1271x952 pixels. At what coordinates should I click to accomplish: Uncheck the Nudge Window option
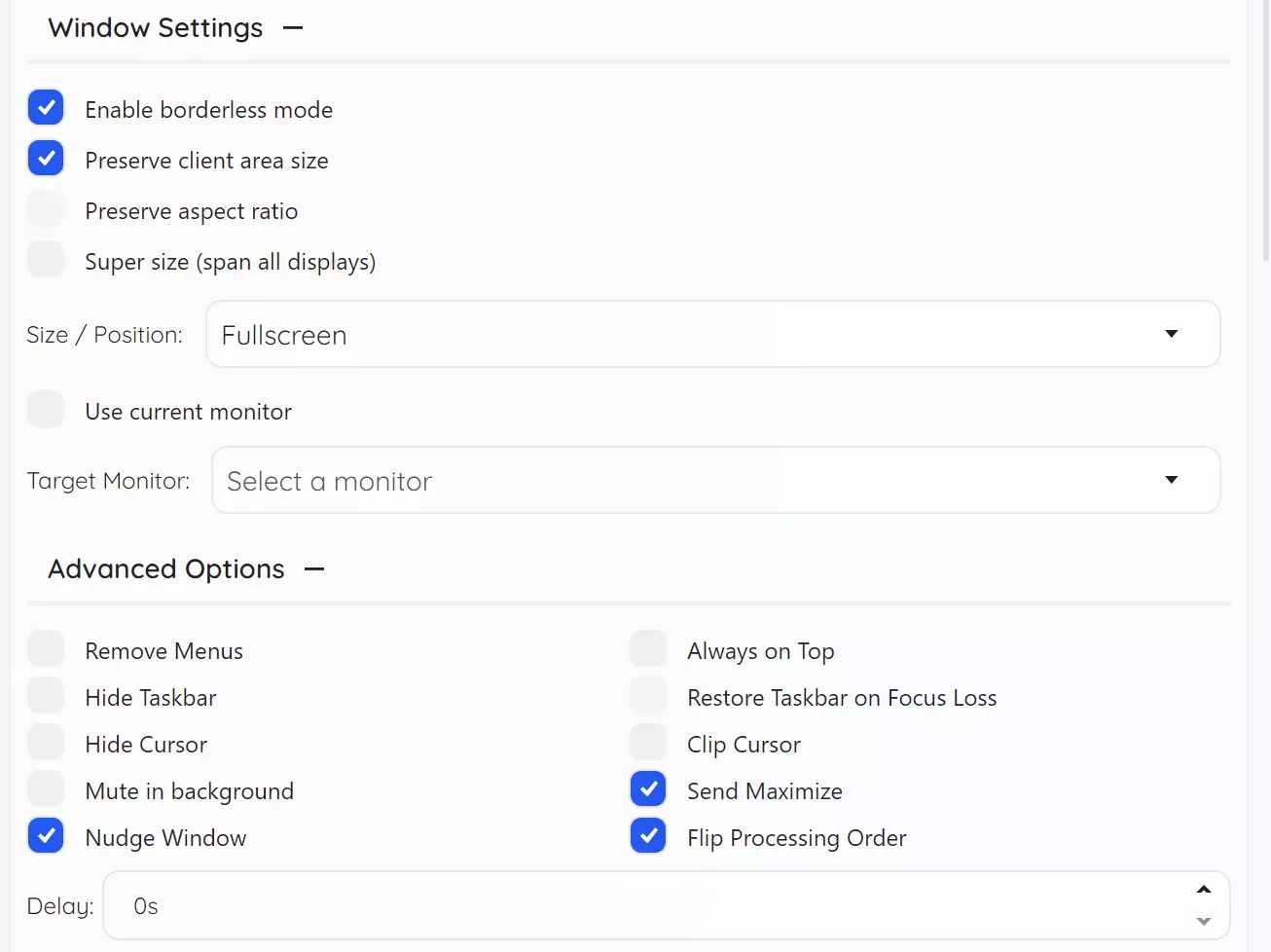point(46,836)
